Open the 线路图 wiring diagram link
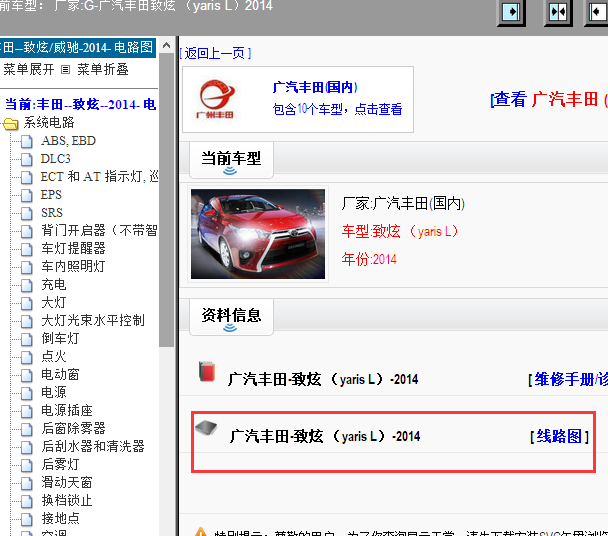The image size is (608, 536). (559, 436)
